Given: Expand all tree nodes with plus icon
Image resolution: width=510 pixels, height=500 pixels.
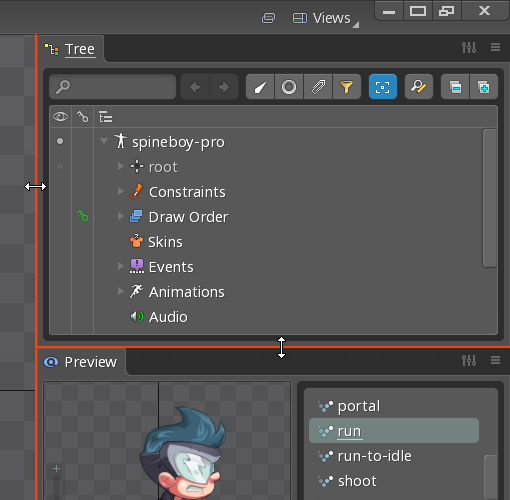Looking at the screenshot, I should (484, 87).
